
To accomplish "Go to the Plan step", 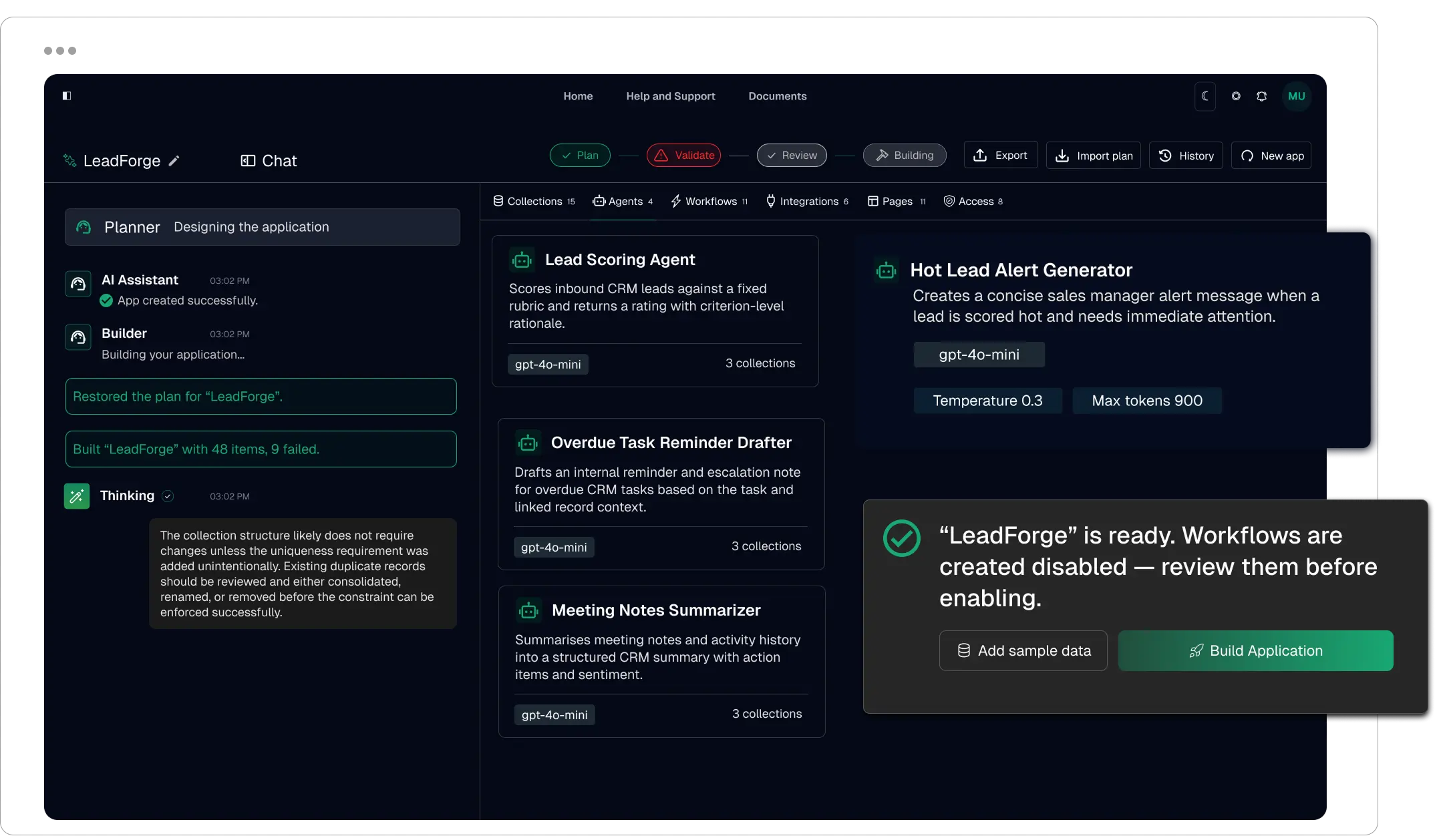I will click(580, 156).
